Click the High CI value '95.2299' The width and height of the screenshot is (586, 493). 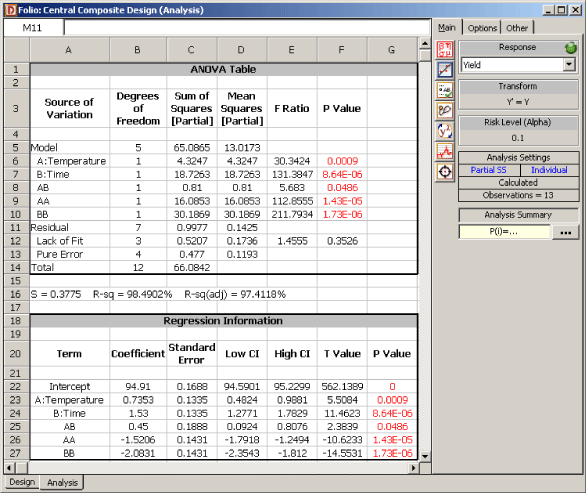tap(292, 386)
